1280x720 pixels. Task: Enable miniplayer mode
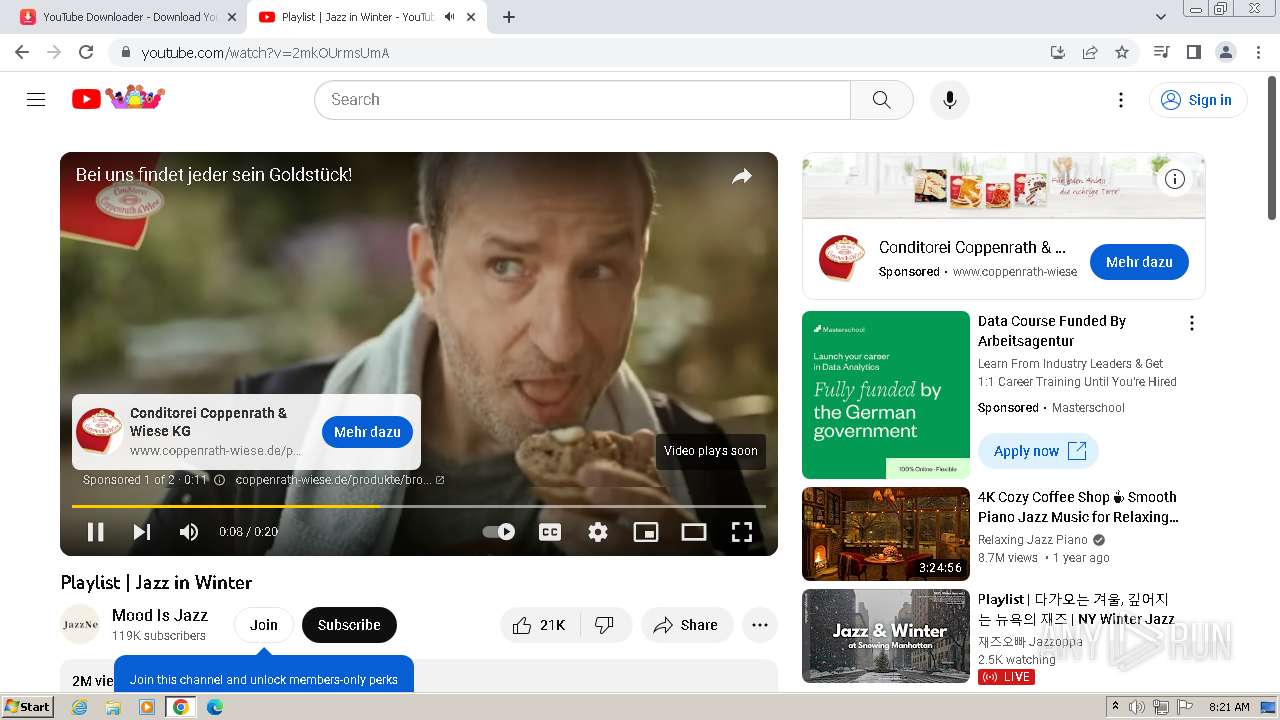(646, 532)
